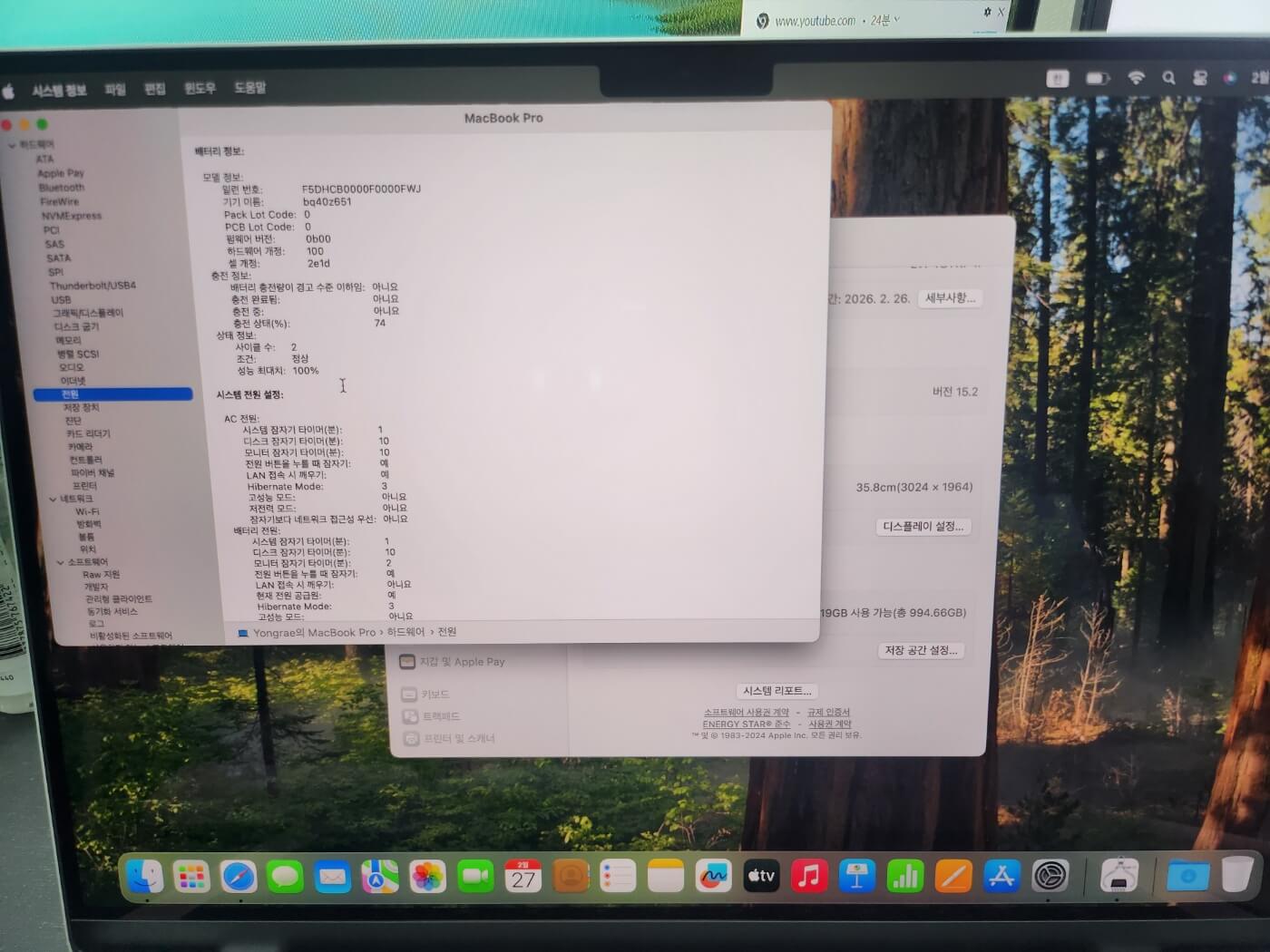1270x952 pixels.
Task: Open Numbers from the Dock
Action: click(x=904, y=877)
